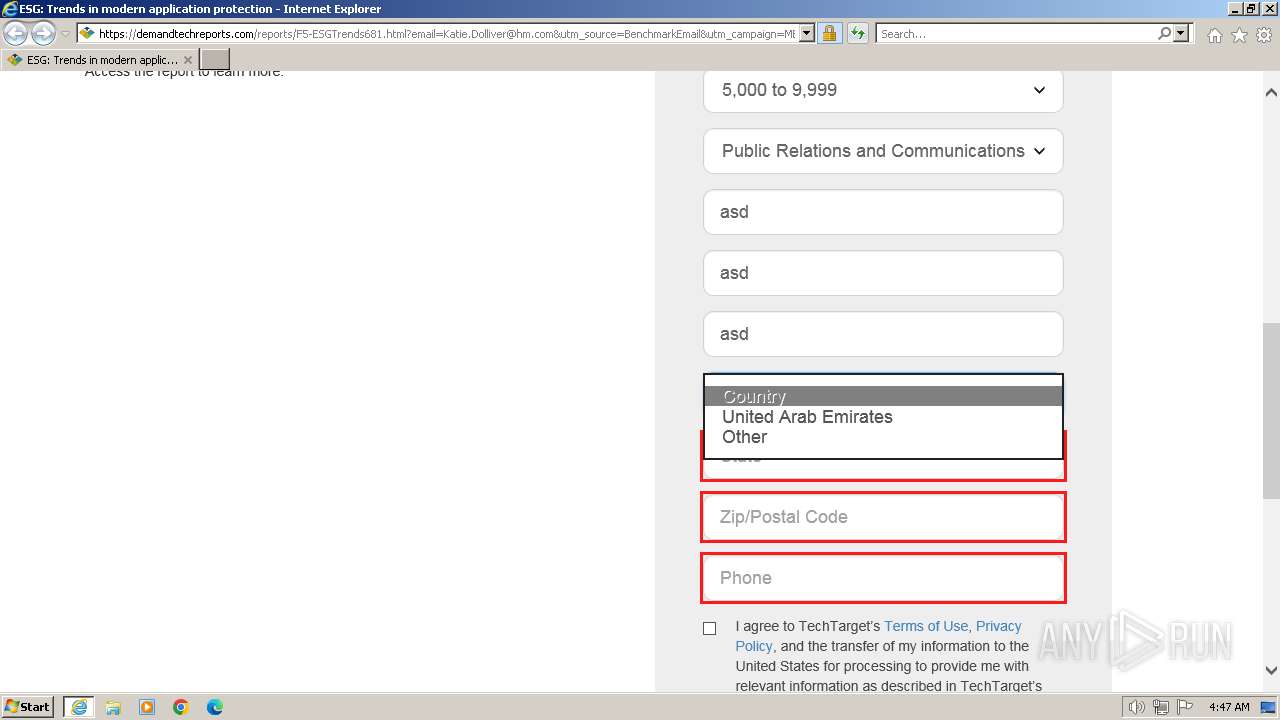Click the first asd text field
The image size is (1280, 720).
(x=883, y=212)
